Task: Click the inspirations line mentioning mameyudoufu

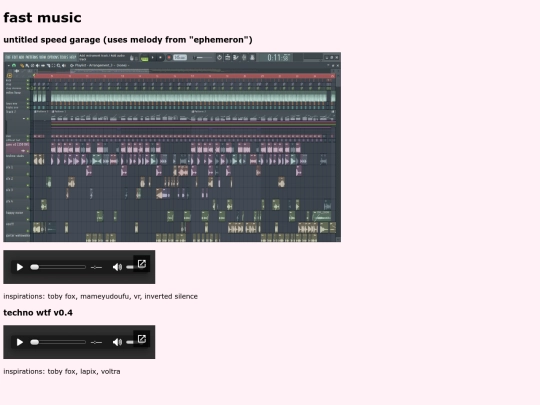Action: click(x=101, y=297)
